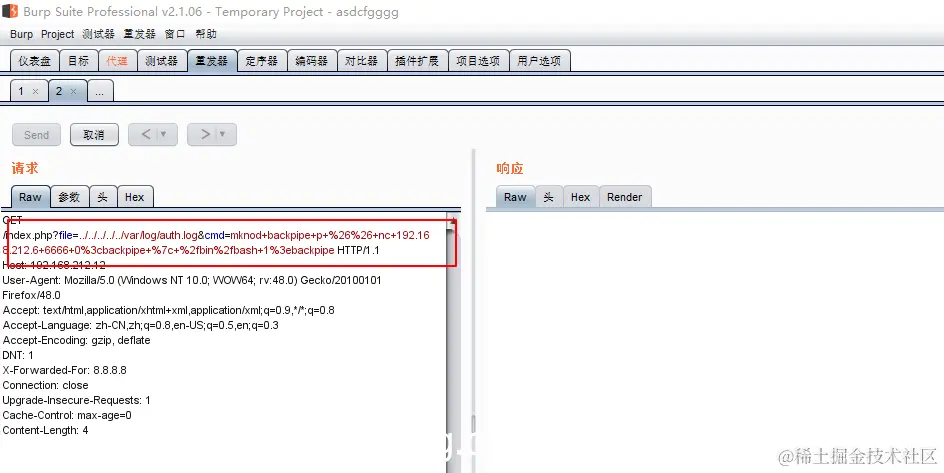Switch to the 仪表盘 tab
Screen dimensions: 944x473
[x=34, y=61]
